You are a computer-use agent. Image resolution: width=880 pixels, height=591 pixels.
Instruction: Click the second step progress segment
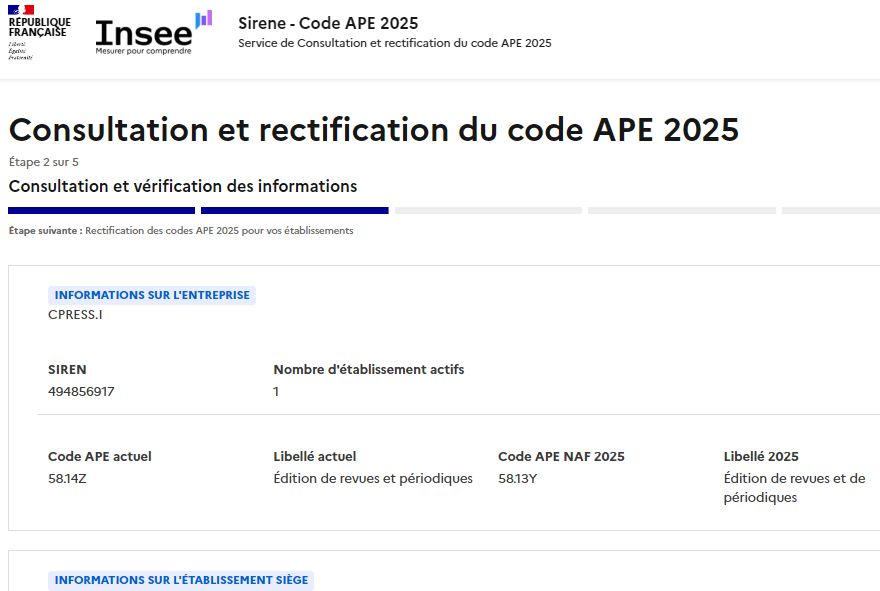click(294, 210)
